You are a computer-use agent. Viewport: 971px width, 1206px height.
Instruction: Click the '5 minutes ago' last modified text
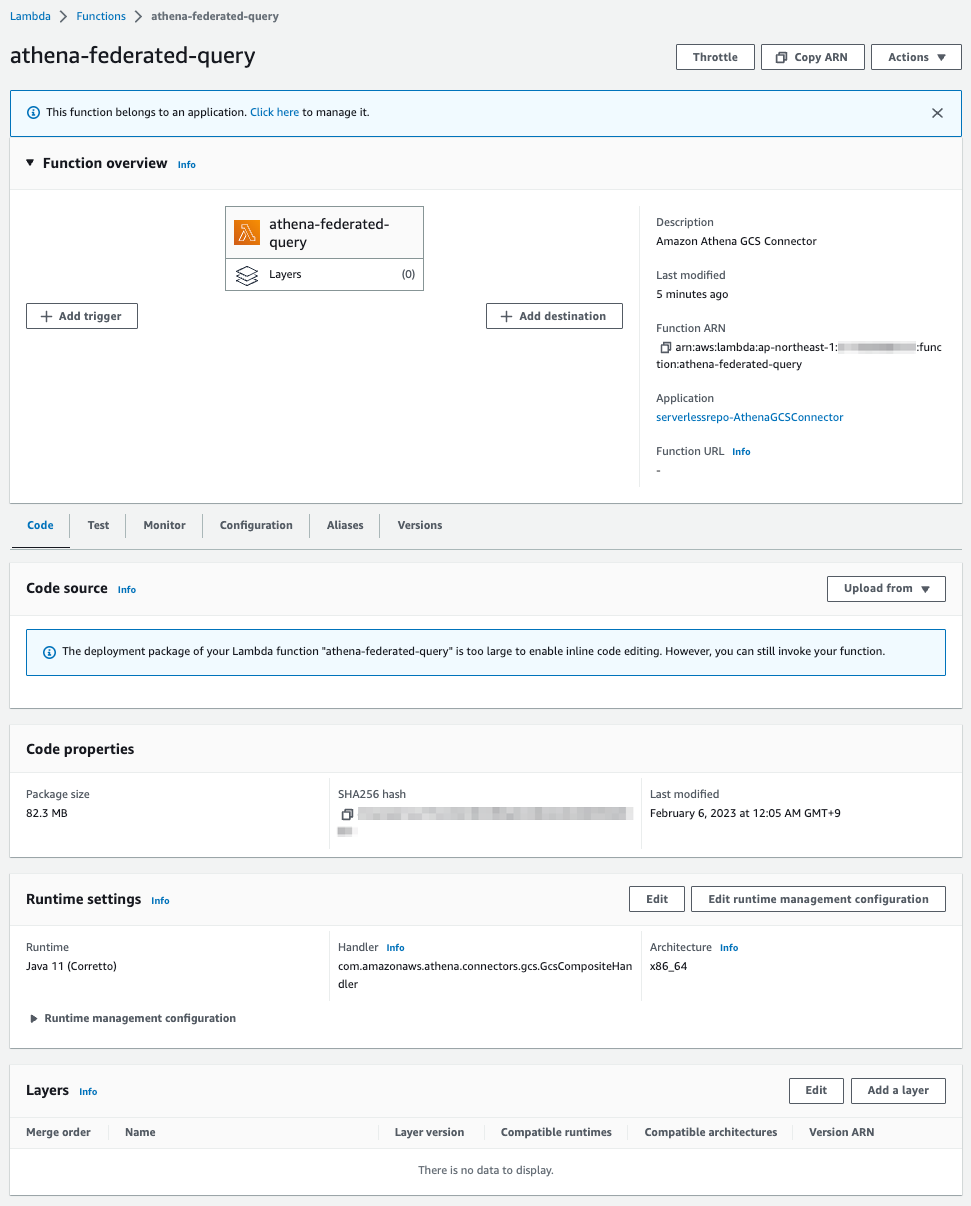point(692,294)
